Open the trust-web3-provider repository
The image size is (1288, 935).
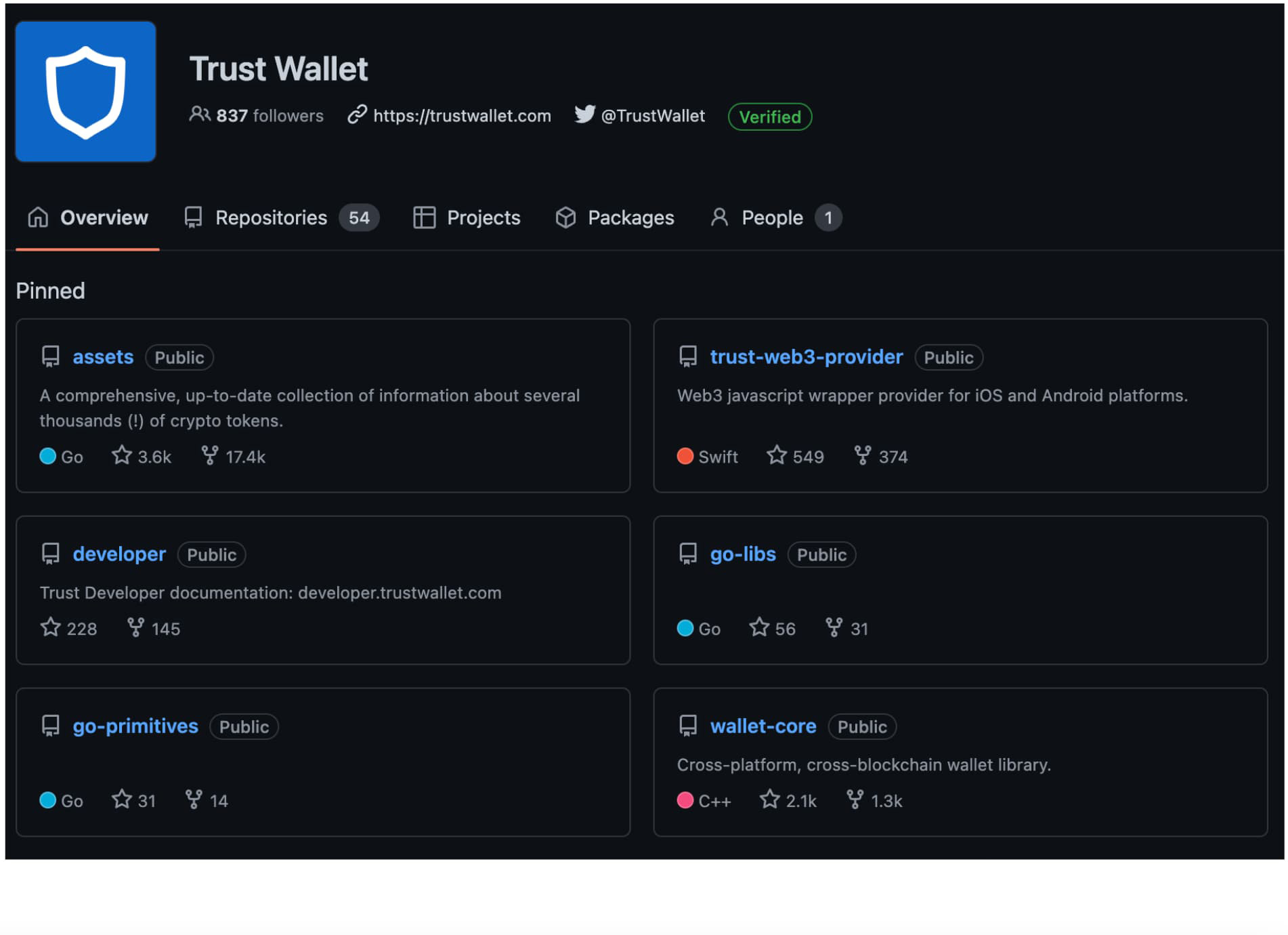806,357
